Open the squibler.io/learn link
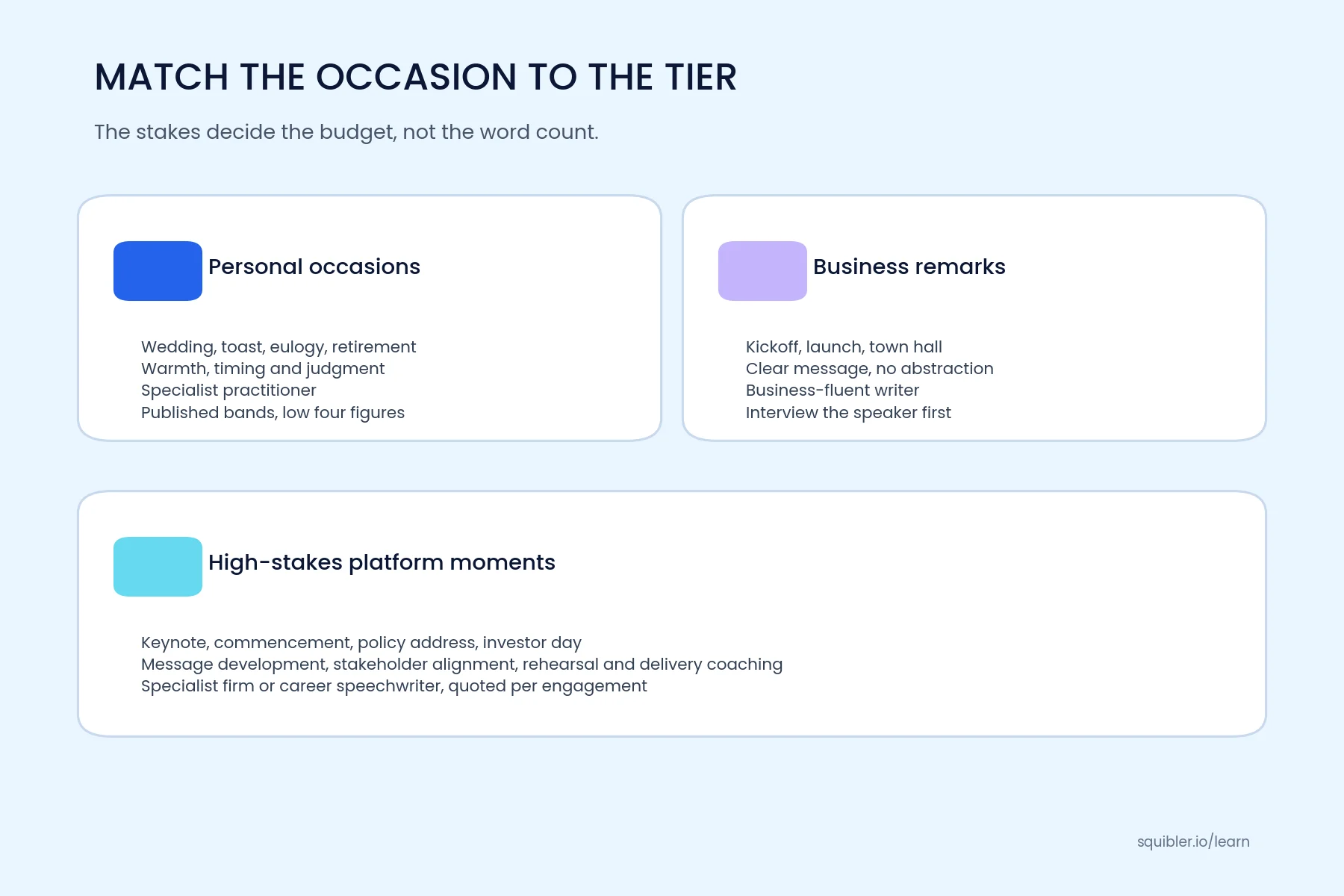The height and width of the screenshot is (896, 1344). coord(1193,841)
